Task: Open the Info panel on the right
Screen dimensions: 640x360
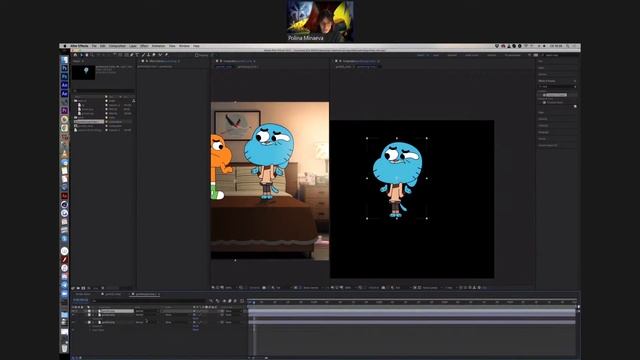Action: tap(541, 61)
